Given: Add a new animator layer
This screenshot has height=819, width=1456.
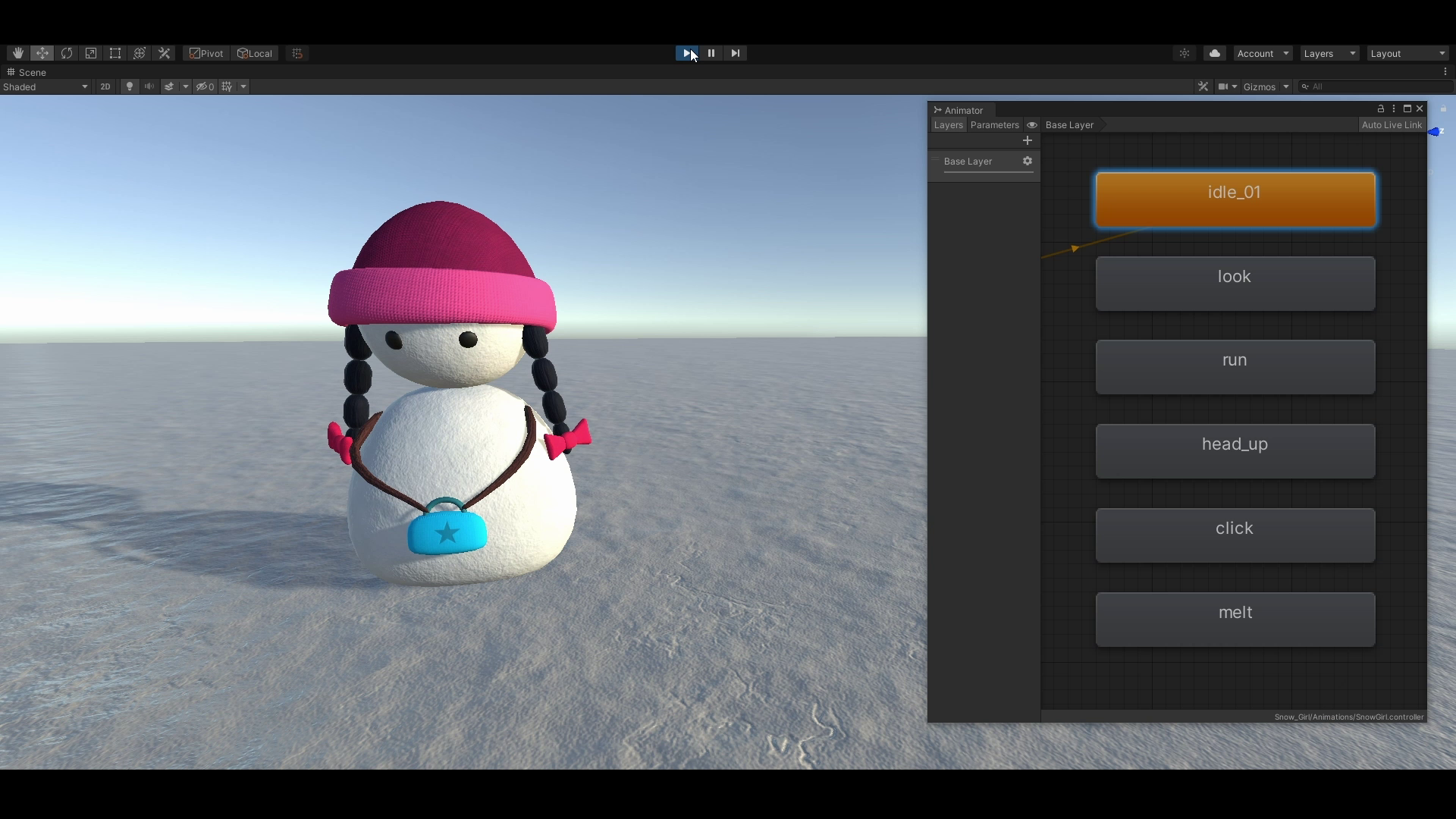Looking at the screenshot, I should [1028, 141].
